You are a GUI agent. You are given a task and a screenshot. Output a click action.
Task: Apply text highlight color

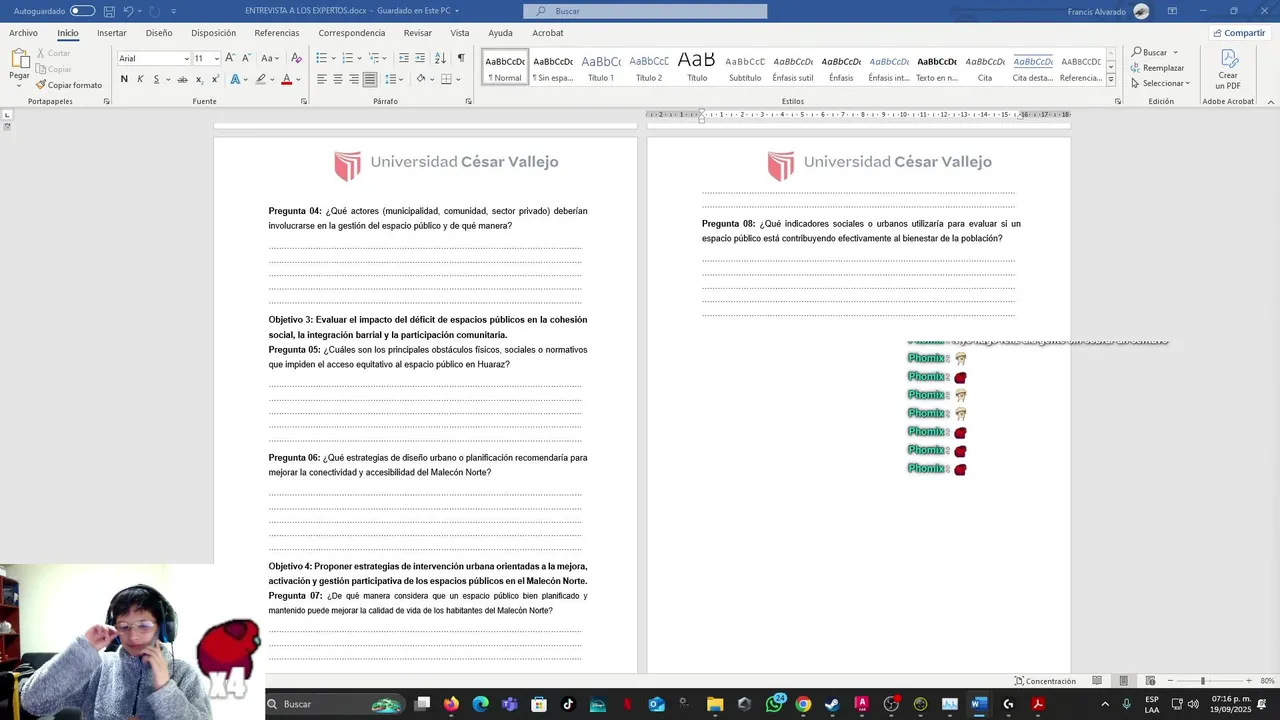(x=260, y=79)
